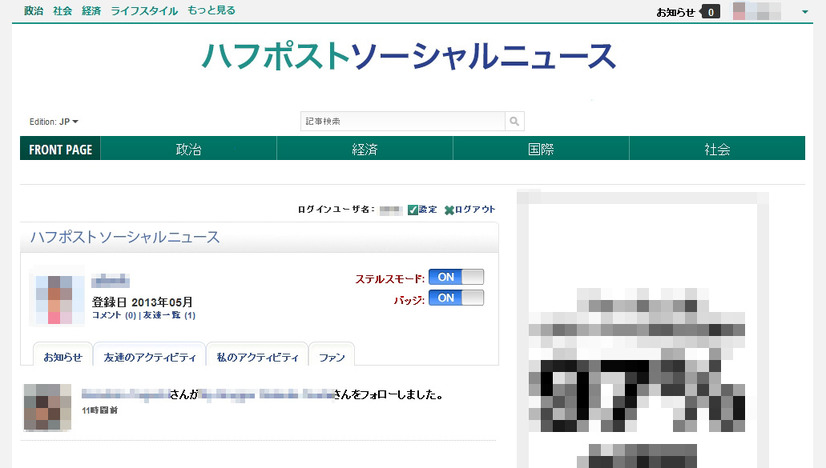826x468 pixels.
Task: Open 社会 in the green navigation bar
Action: coord(717,149)
